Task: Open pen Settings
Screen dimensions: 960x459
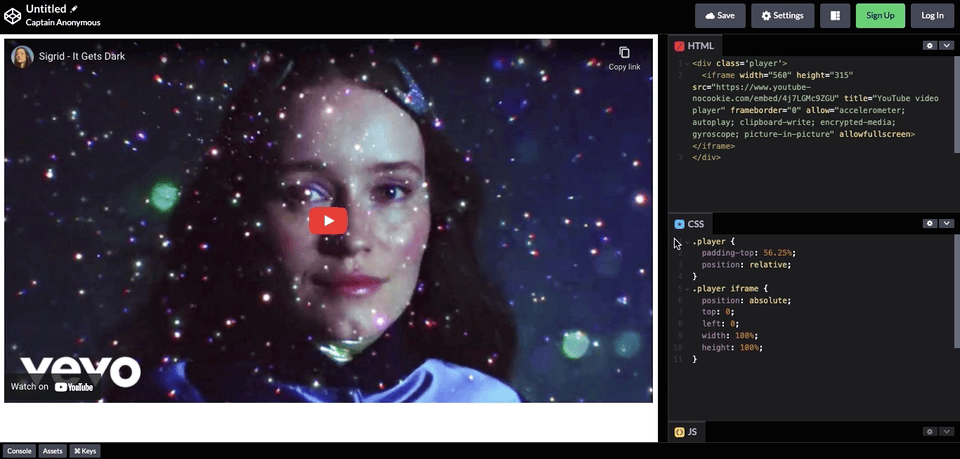Action: pyautogui.click(x=782, y=16)
